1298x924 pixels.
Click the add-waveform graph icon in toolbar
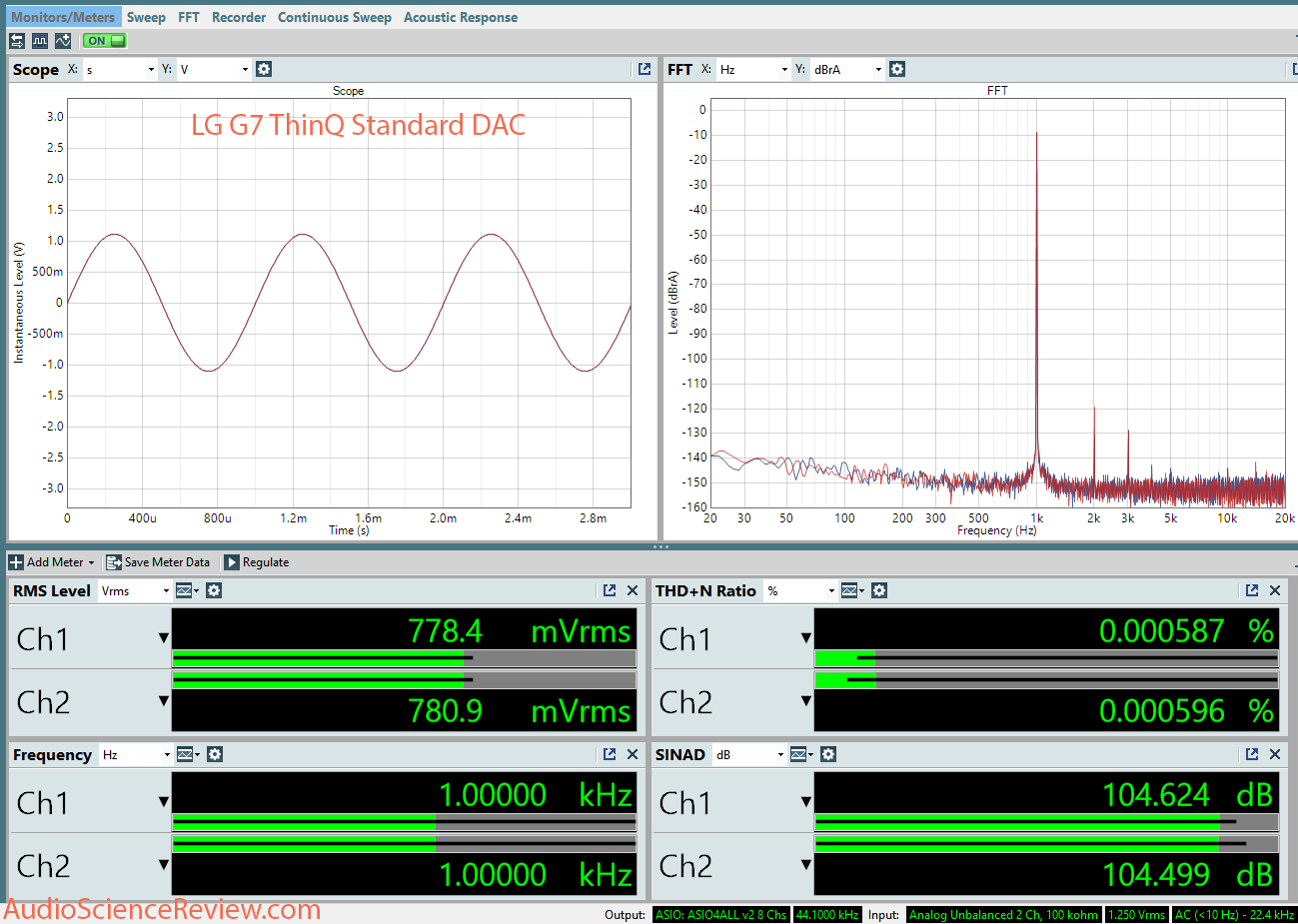[x=63, y=41]
